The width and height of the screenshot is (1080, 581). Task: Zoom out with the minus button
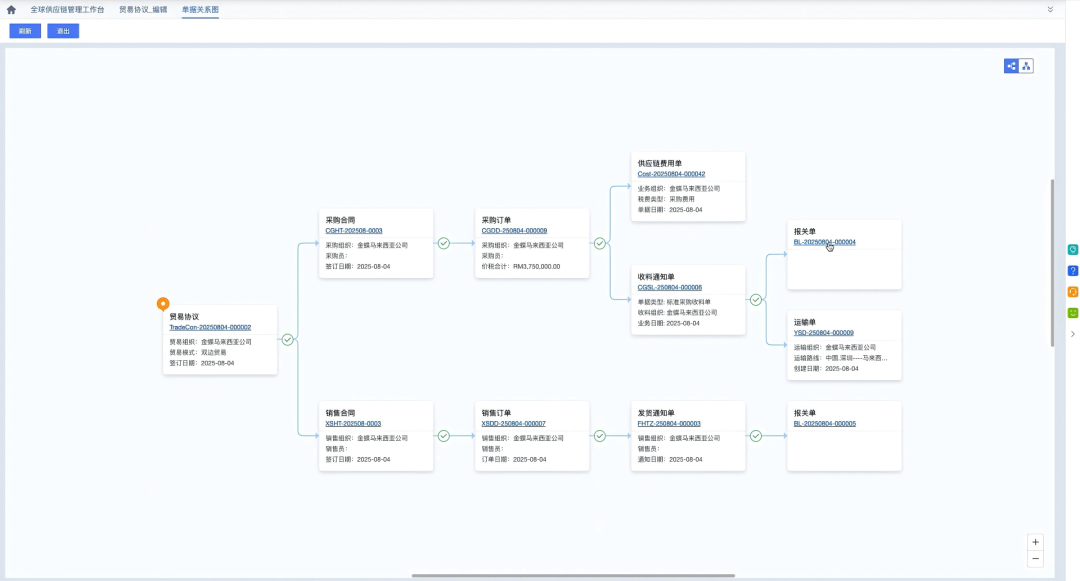1035,559
